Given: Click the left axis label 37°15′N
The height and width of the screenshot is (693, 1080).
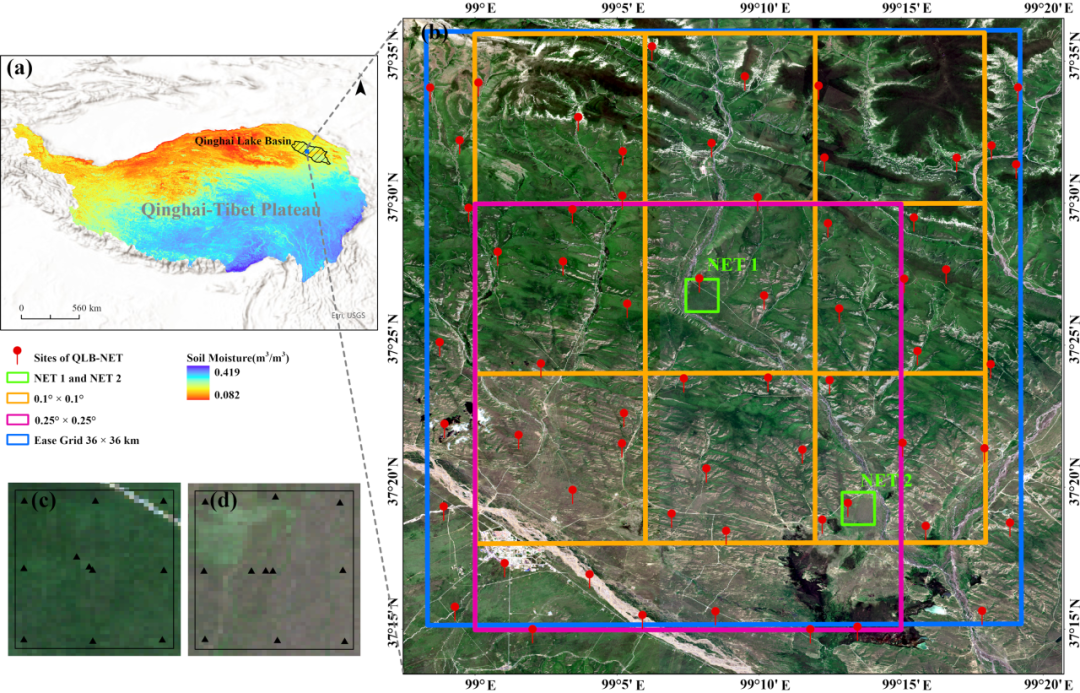Looking at the screenshot, I should click(x=395, y=621).
